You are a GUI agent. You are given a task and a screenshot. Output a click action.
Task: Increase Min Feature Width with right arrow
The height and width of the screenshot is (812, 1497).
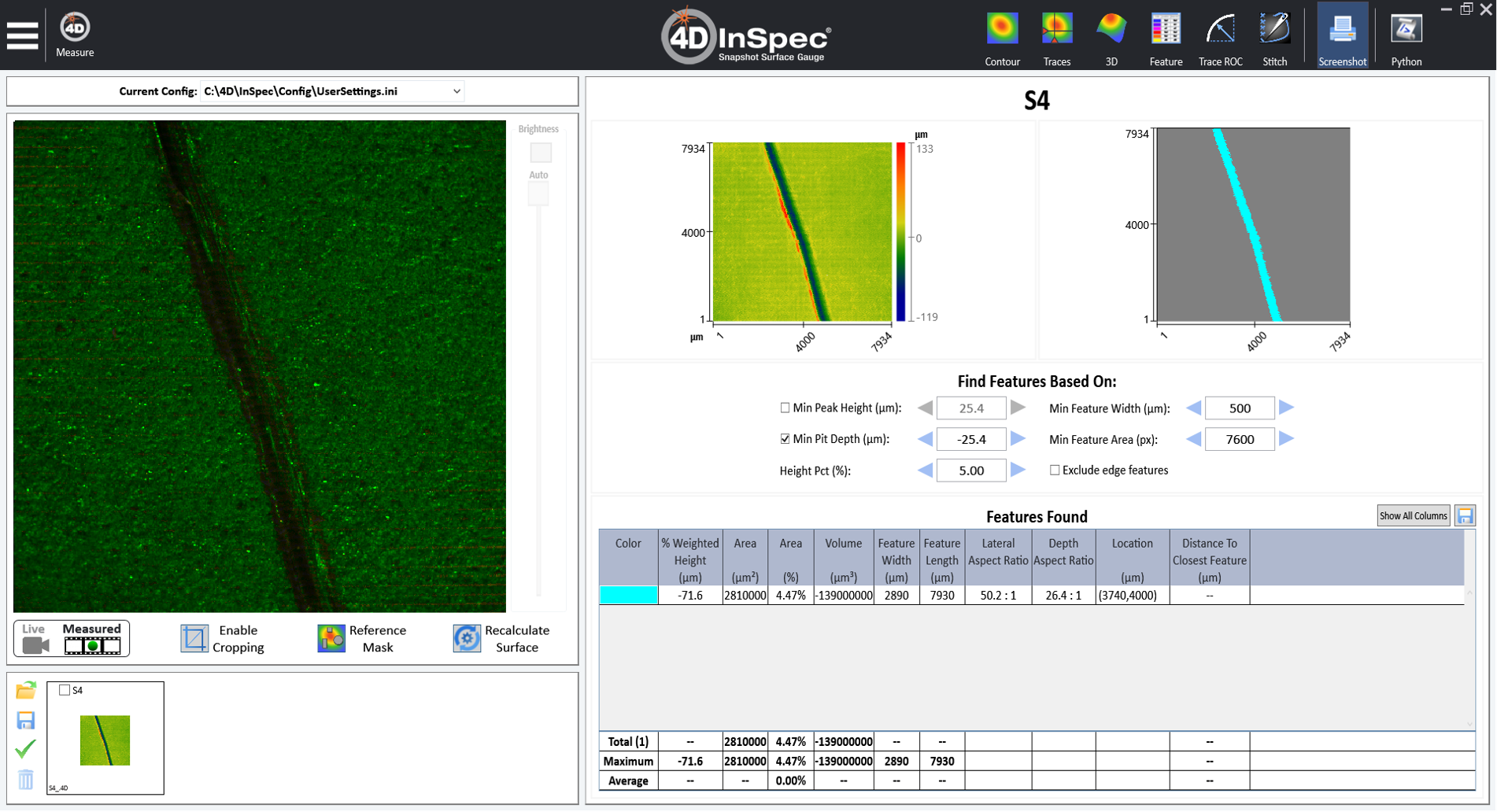click(1286, 408)
